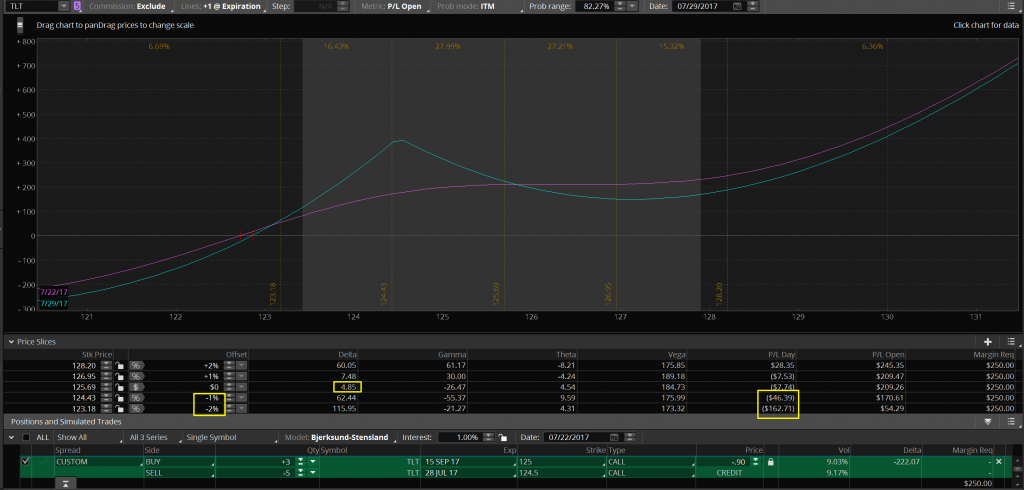The width and height of the screenshot is (1024, 490).
Task: Toggle the price lock on the -.90 trade
Action: click(770, 462)
